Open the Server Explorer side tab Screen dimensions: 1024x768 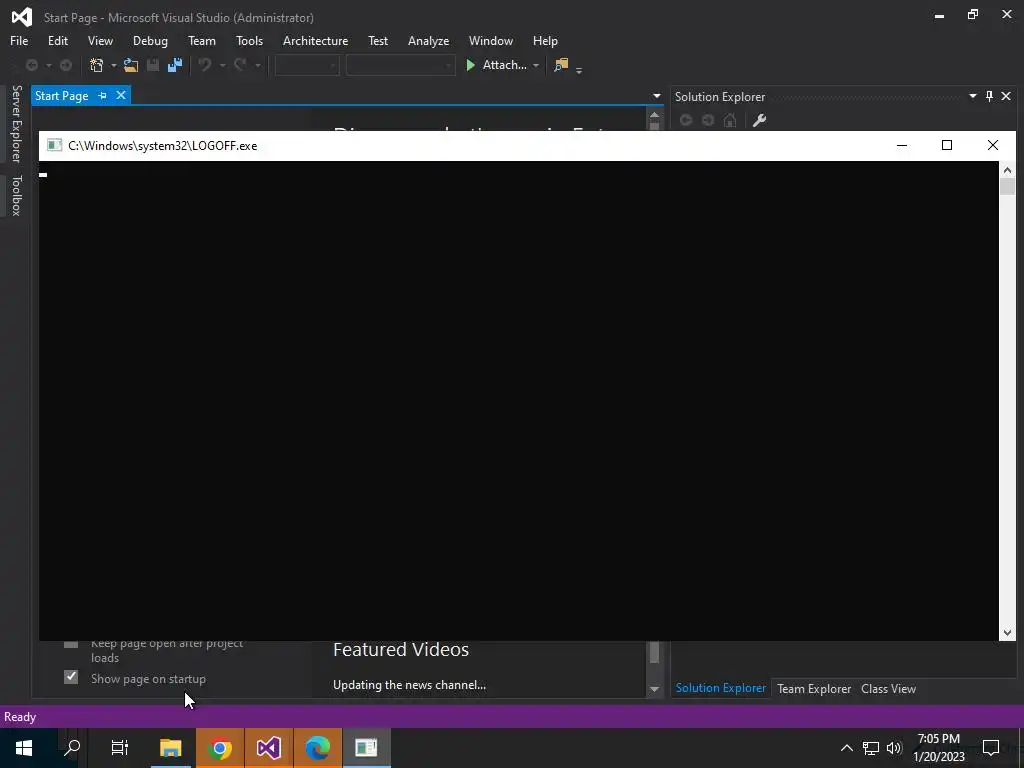click(x=16, y=123)
